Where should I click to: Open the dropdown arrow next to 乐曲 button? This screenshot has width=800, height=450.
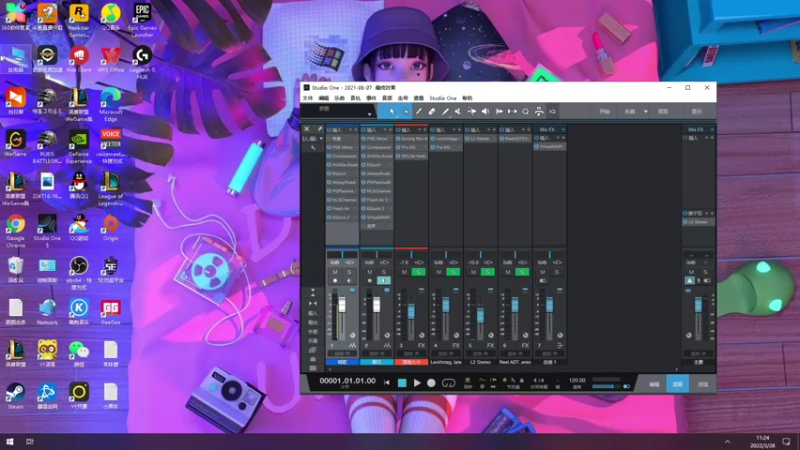(645, 111)
